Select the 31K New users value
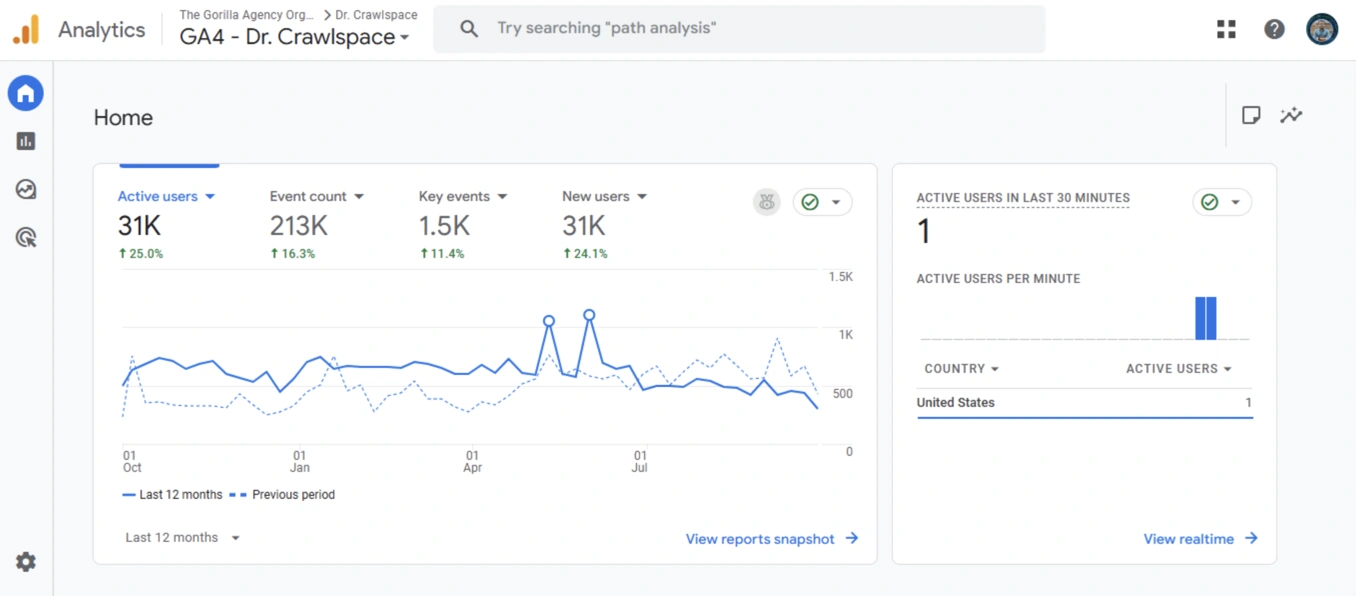 (x=584, y=226)
